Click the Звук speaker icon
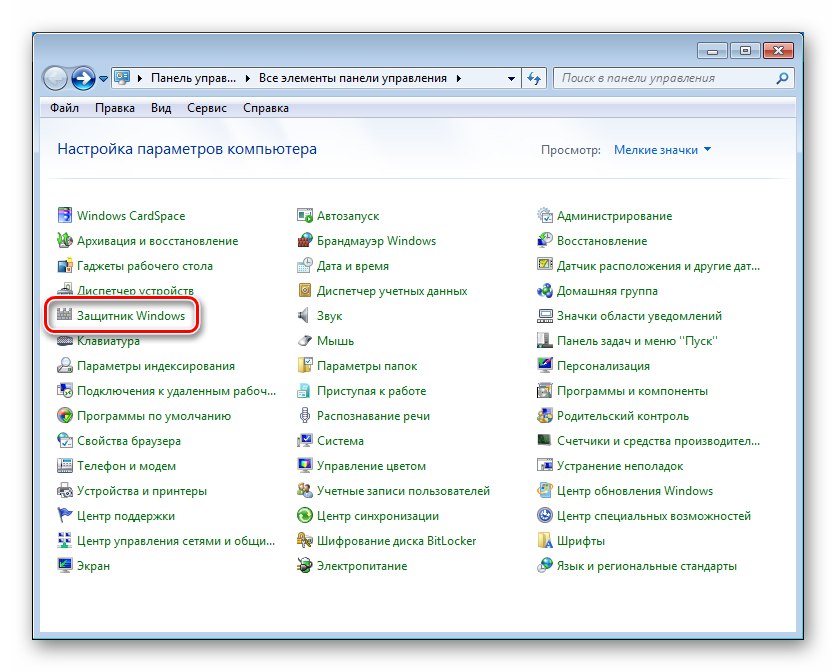This screenshot has height=672, width=836. (x=303, y=315)
